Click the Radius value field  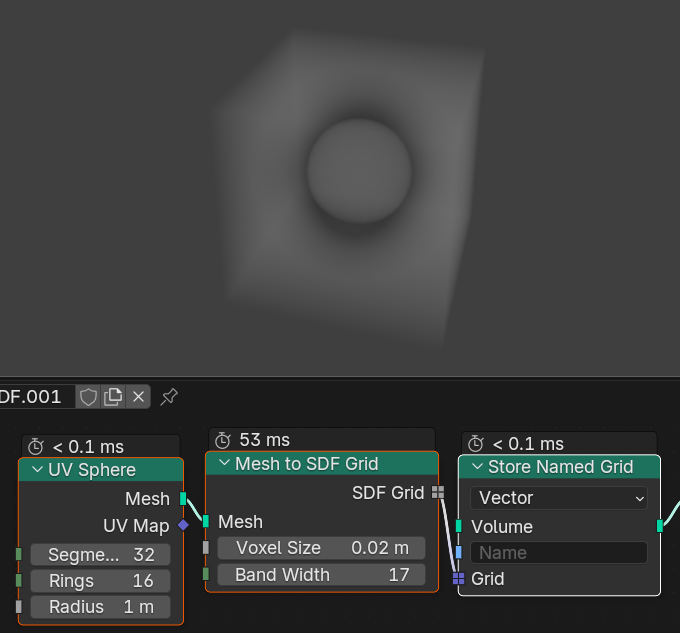tap(100, 607)
